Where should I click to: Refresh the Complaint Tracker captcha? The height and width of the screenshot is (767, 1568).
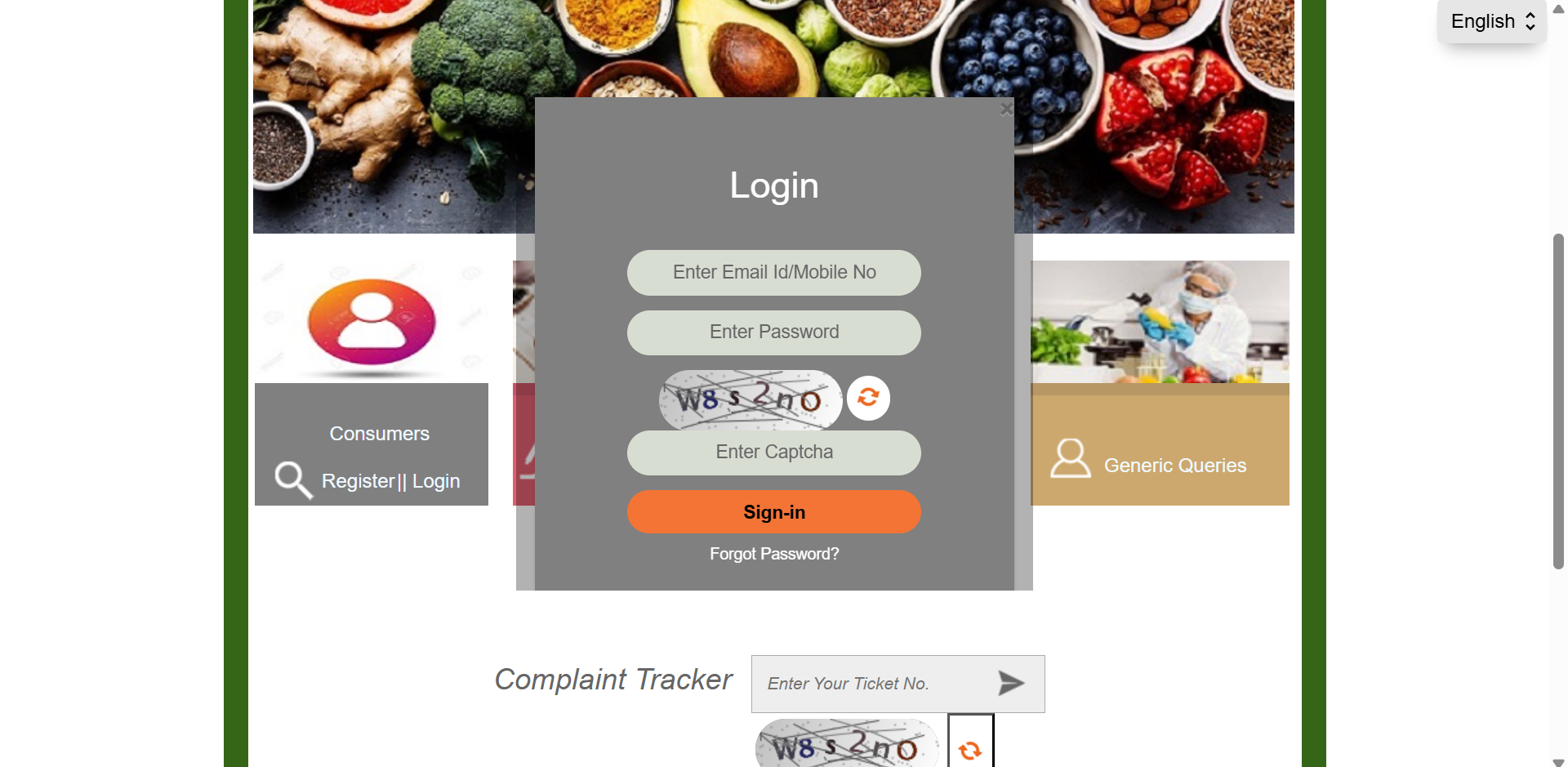coord(970,750)
